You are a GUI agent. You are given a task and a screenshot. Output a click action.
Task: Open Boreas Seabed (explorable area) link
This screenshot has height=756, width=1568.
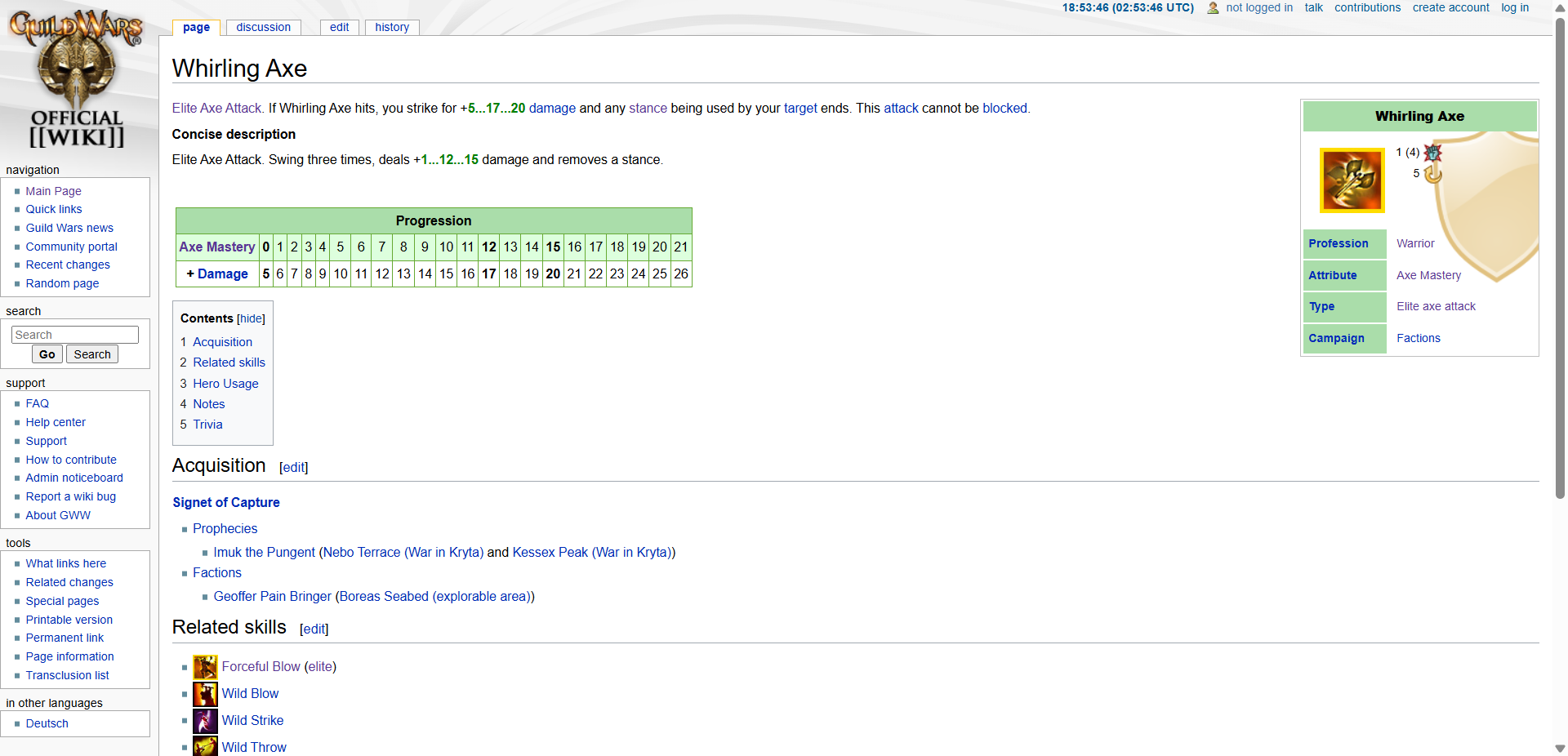[435, 597]
